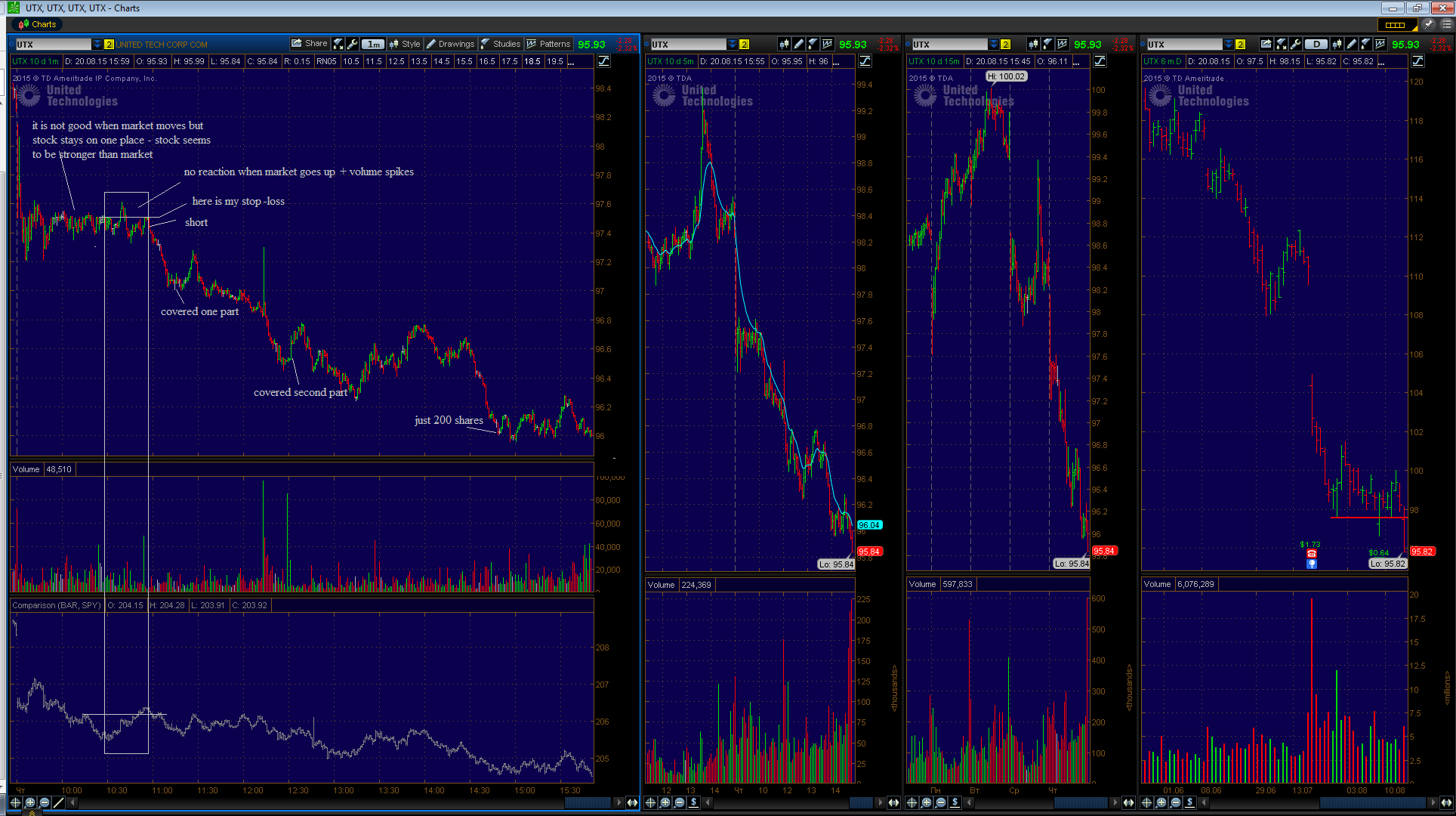The height and width of the screenshot is (816, 1456).
Task: Open Studies flask icon in third chart
Action: 1047,44
